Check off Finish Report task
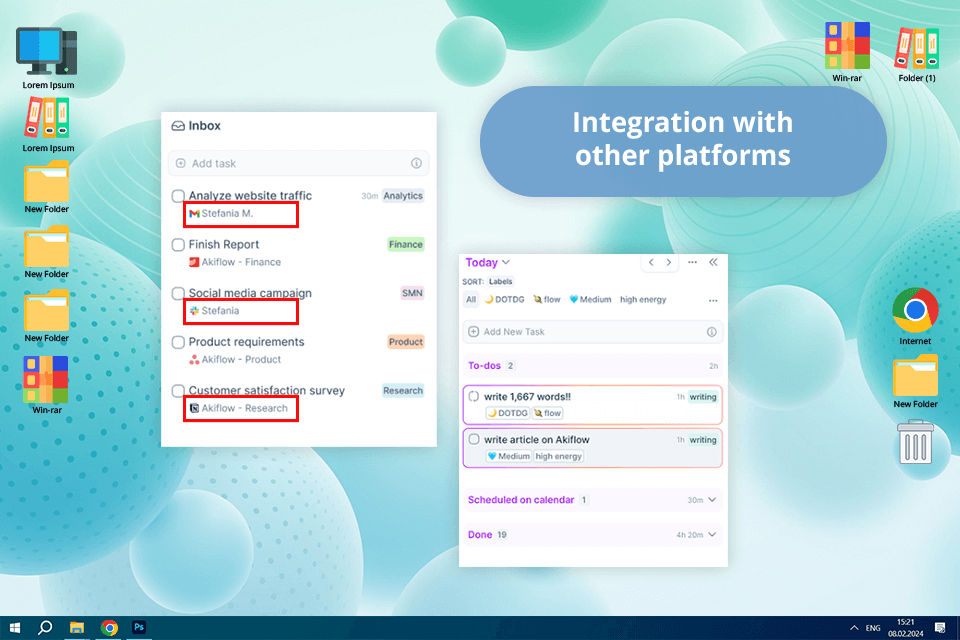This screenshot has width=960, height=640. 178,245
